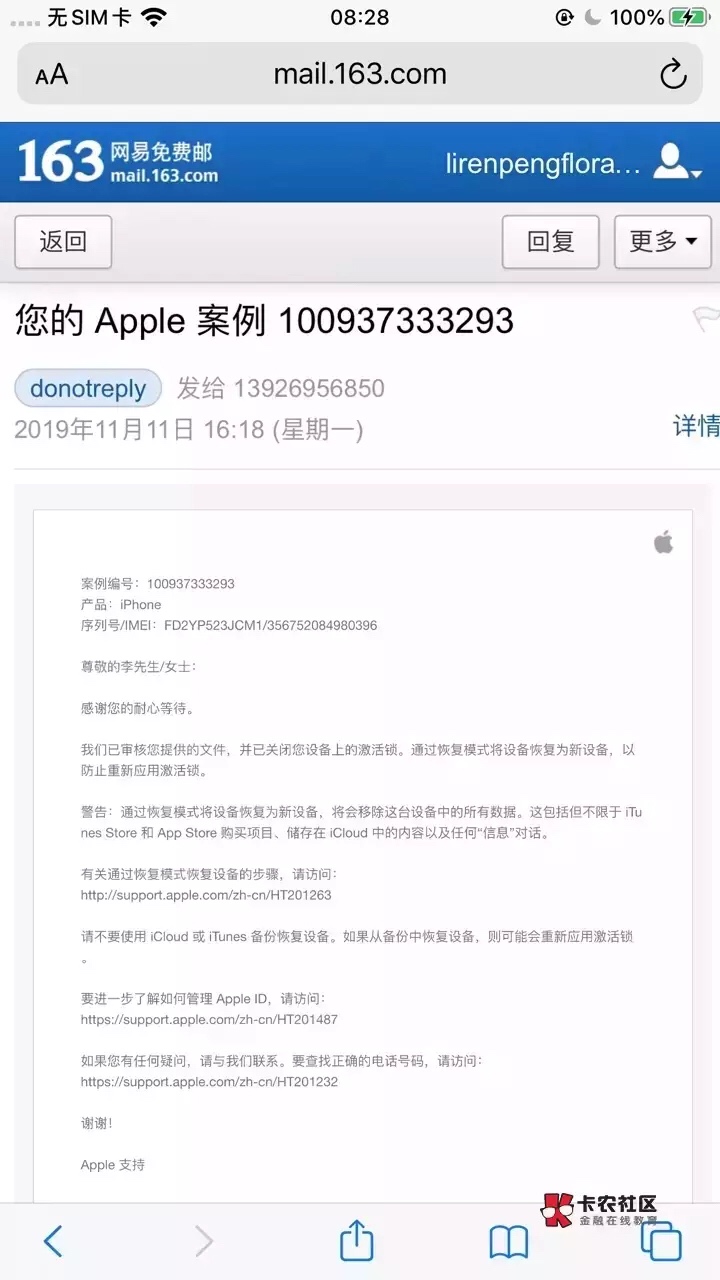720x1280 pixels.
Task: Tap the user account avatar icon
Action: [x=673, y=161]
